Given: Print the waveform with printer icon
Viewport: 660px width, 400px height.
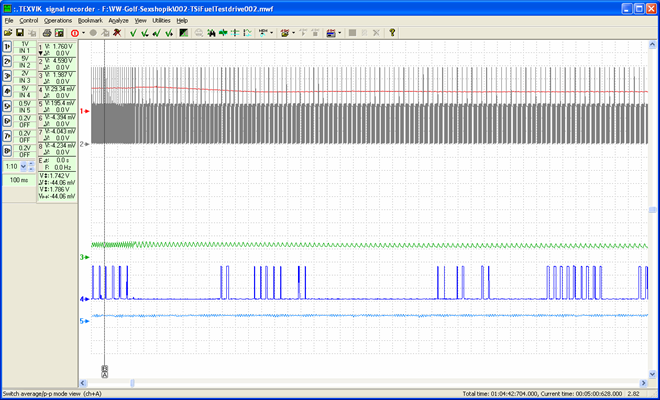Looking at the screenshot, I should coord(47,32).
